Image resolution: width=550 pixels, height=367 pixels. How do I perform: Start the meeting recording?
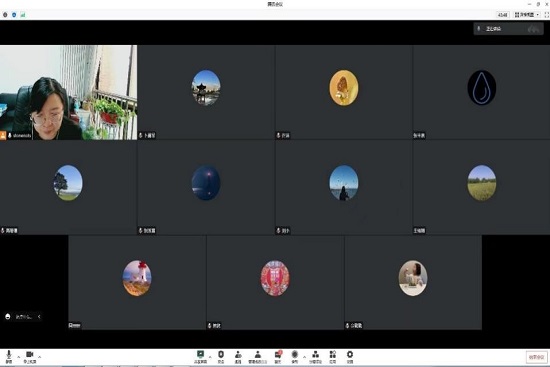tap(295, 356)
